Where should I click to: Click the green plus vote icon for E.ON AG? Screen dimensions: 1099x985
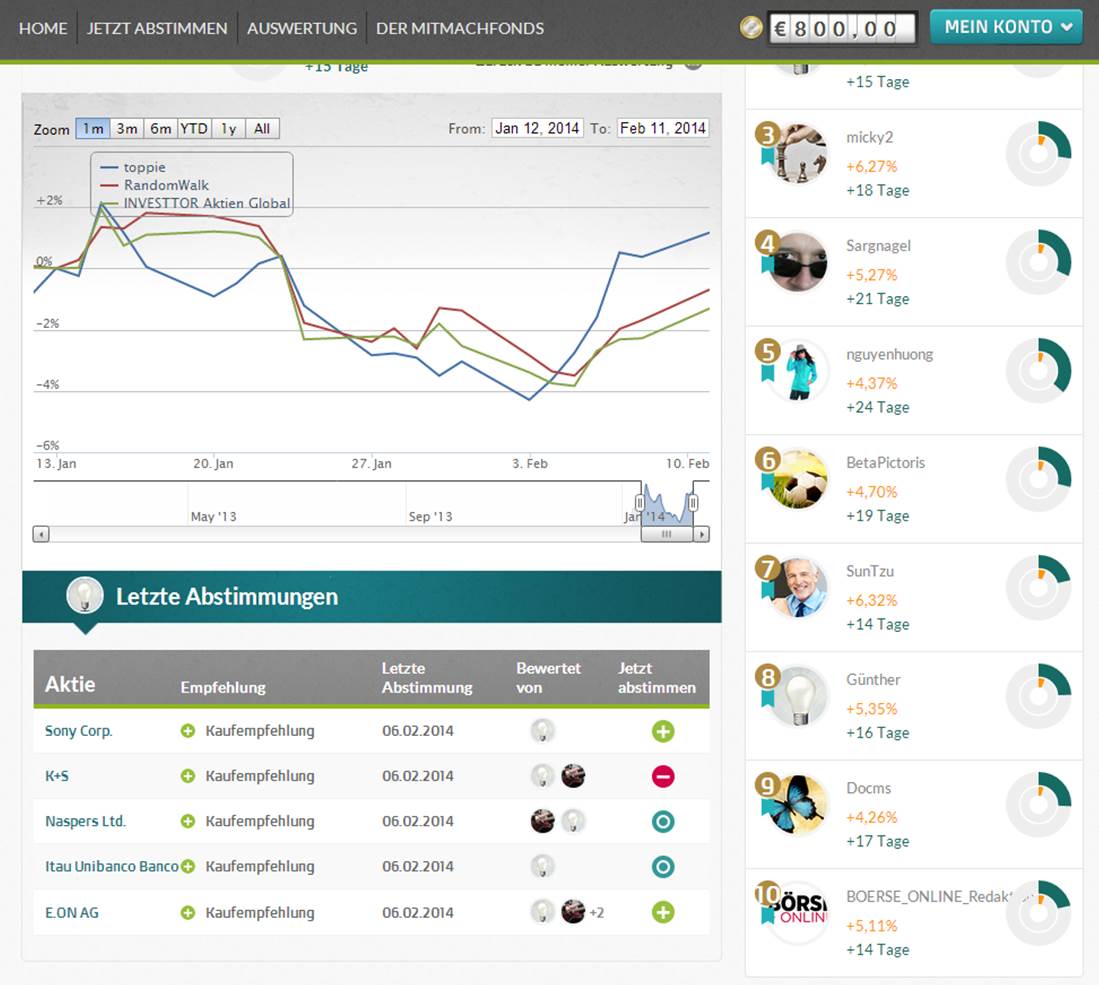(662, 912)
